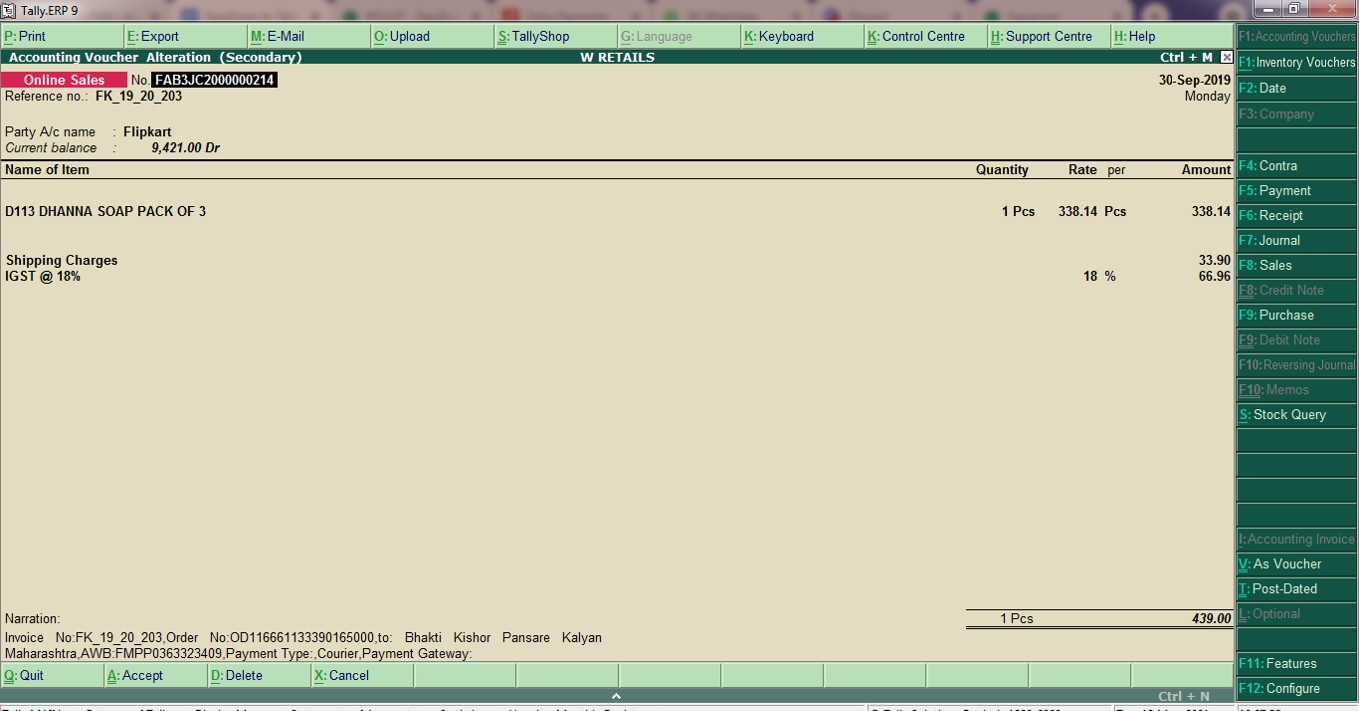1359x711 pixels.
Task: Click F1 Inventory Vouchers button
Action: coord(1297,62)
